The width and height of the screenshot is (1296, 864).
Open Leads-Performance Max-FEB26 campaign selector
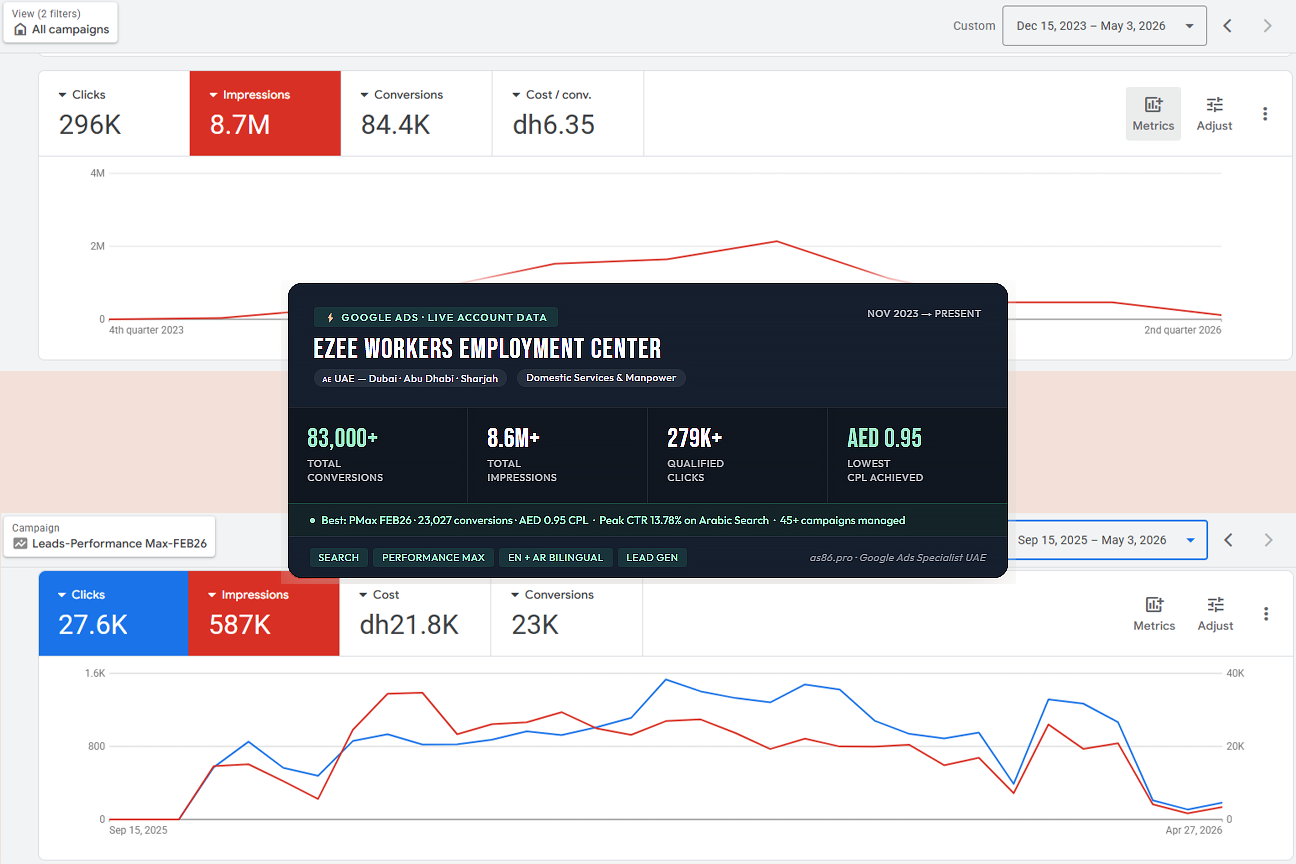tap(110, 537)
